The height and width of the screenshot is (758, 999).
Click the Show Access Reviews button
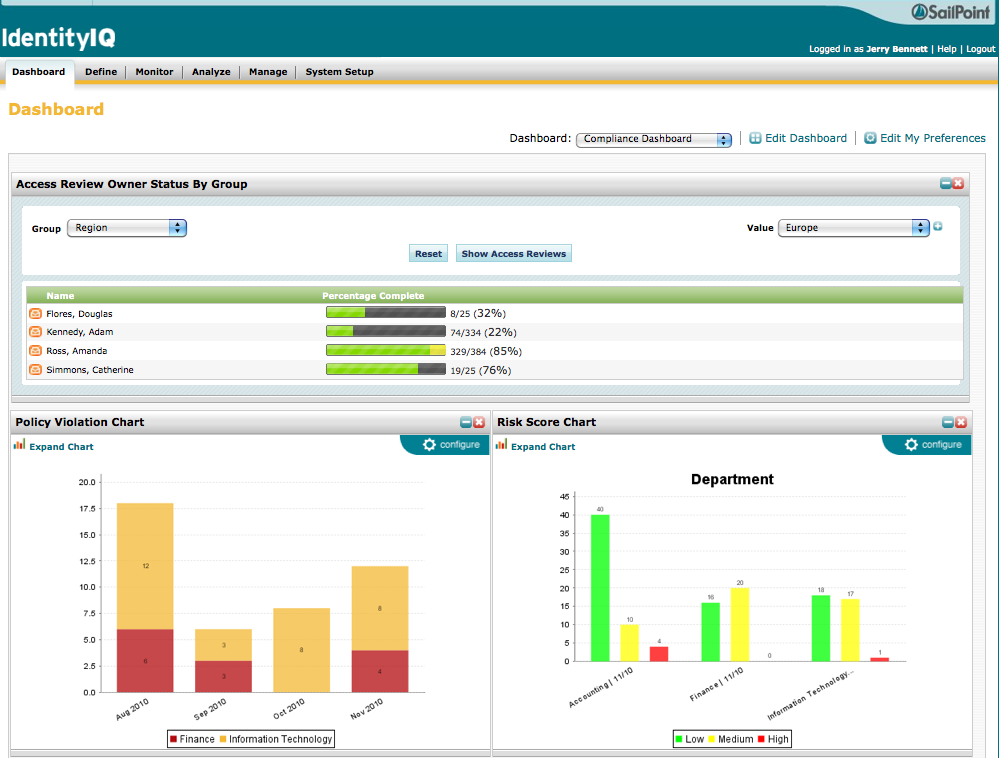coord(514,254)
